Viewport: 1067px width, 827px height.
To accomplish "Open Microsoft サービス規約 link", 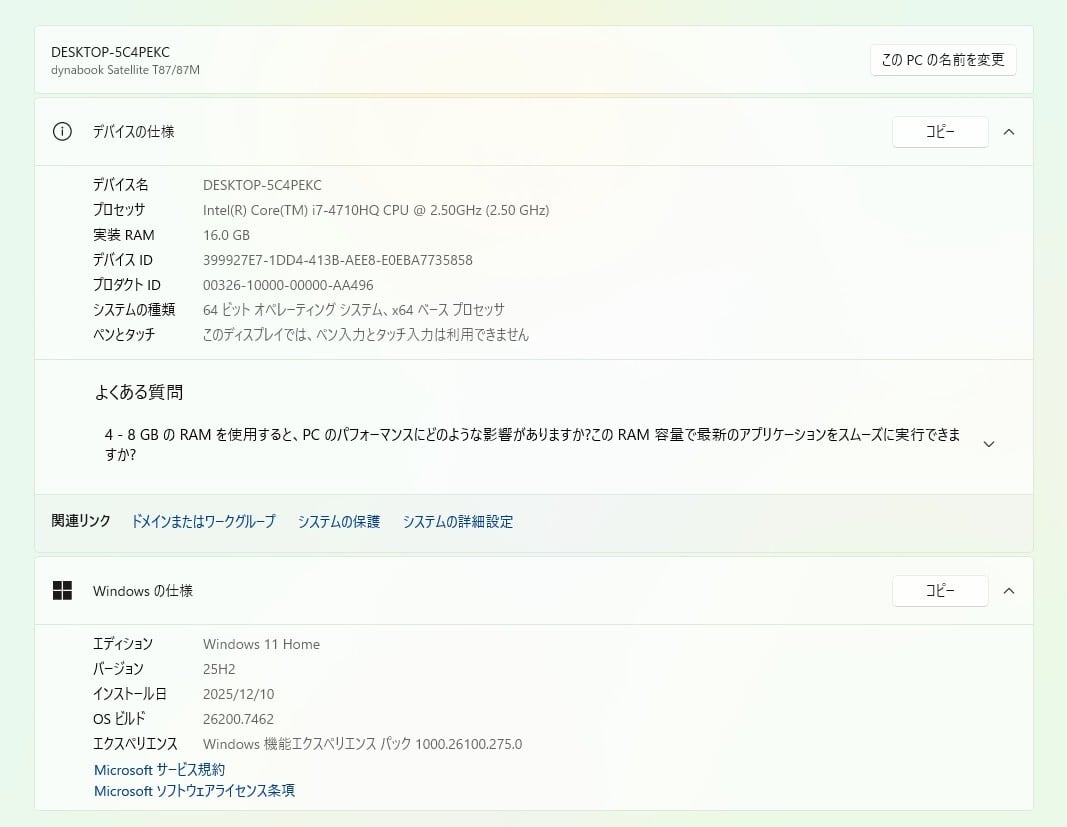I will click(159, 770).
